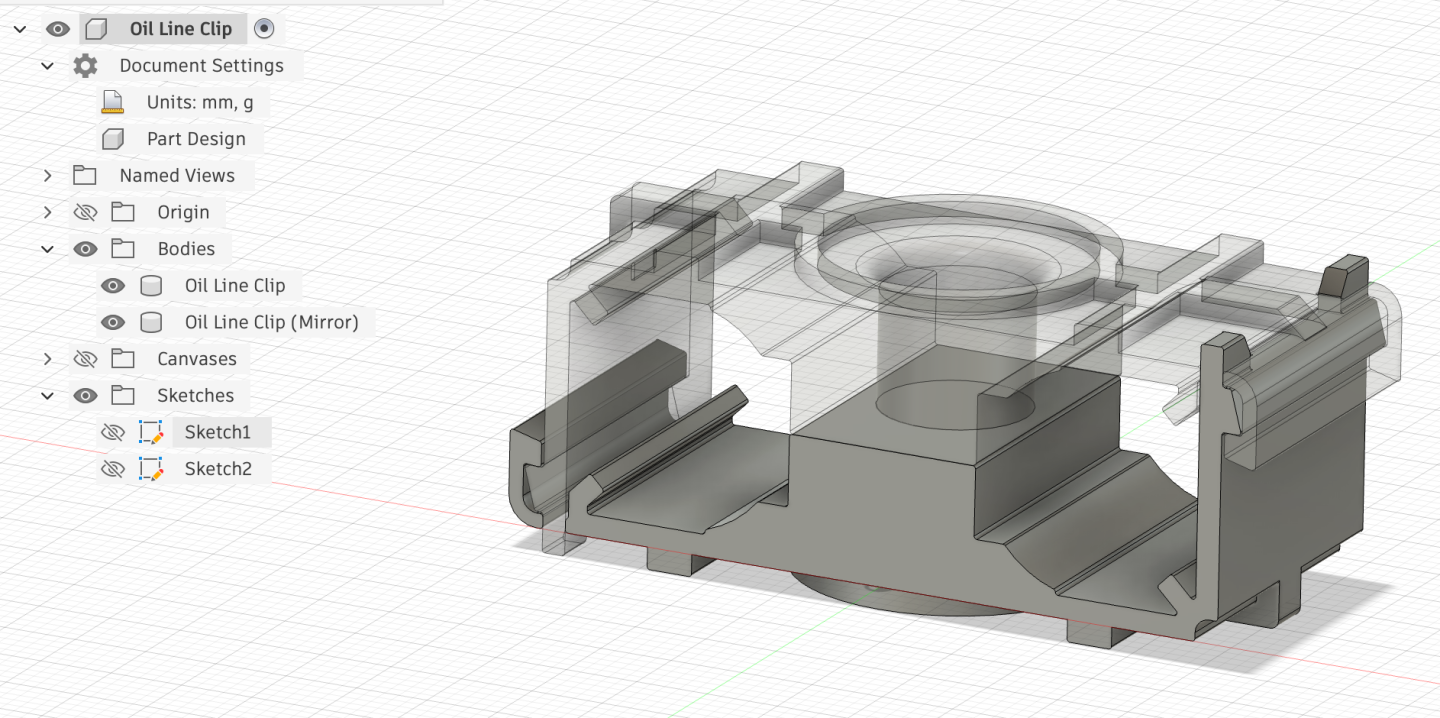Hide the Oil Line Clip body

point(113,286)
